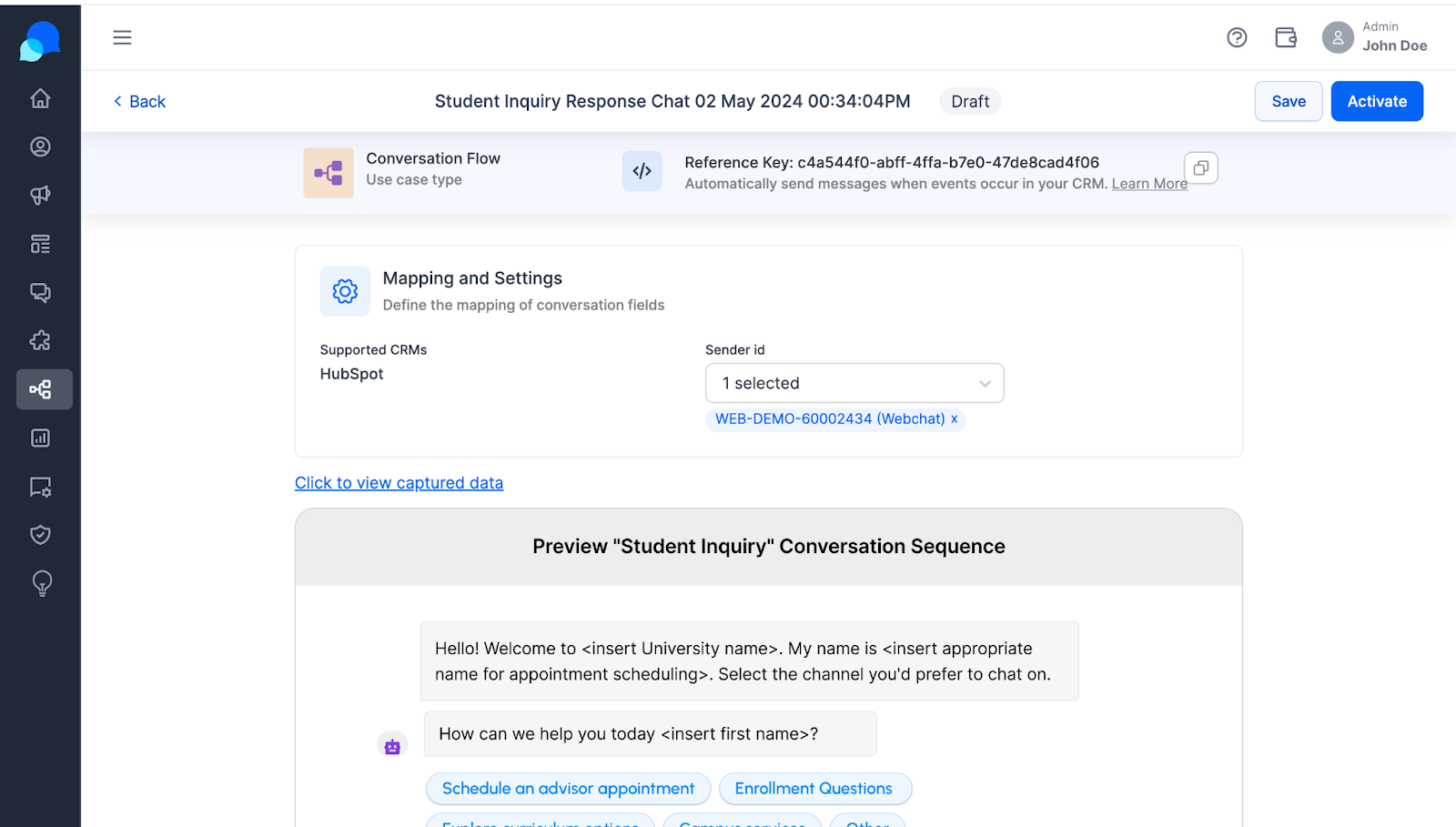Save the draft conversation flow
The width and height of the screenshot is (1456, 827).
1289,101
